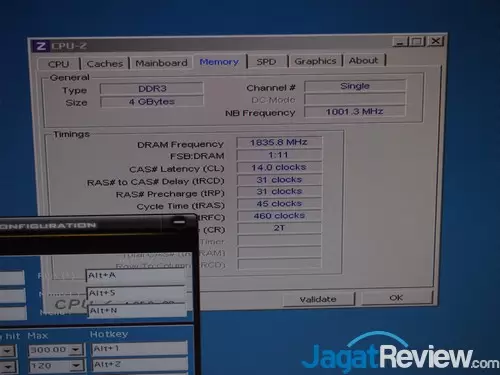
Task: Click the Alt+2 hotkey field
Action: point(140,365)
